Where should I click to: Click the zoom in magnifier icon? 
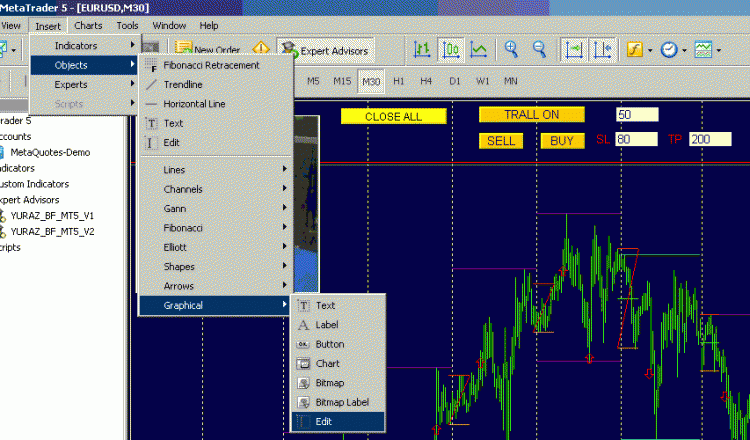[511, 49]
